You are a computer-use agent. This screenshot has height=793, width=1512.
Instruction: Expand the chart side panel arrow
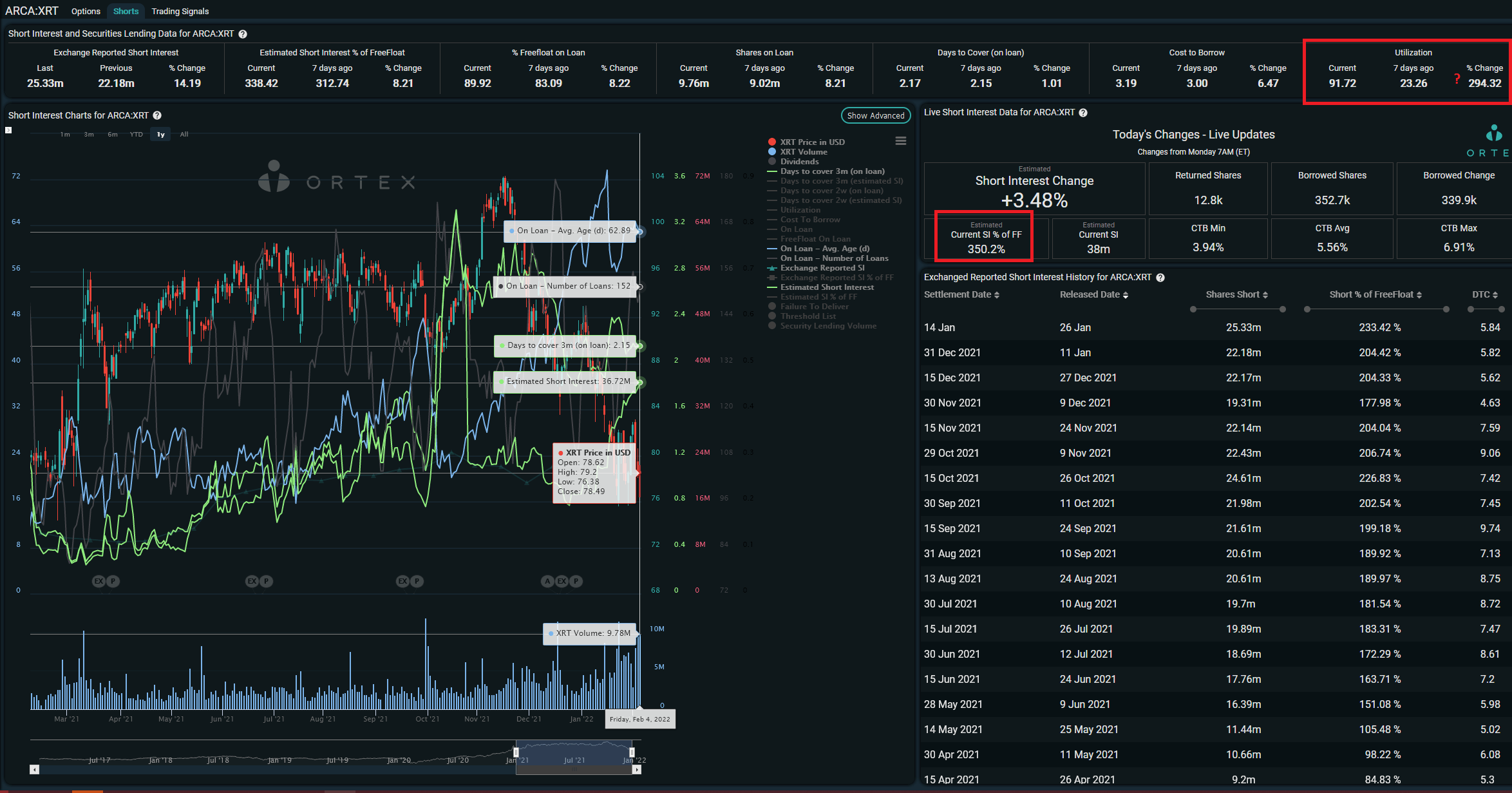coord(8,129)
